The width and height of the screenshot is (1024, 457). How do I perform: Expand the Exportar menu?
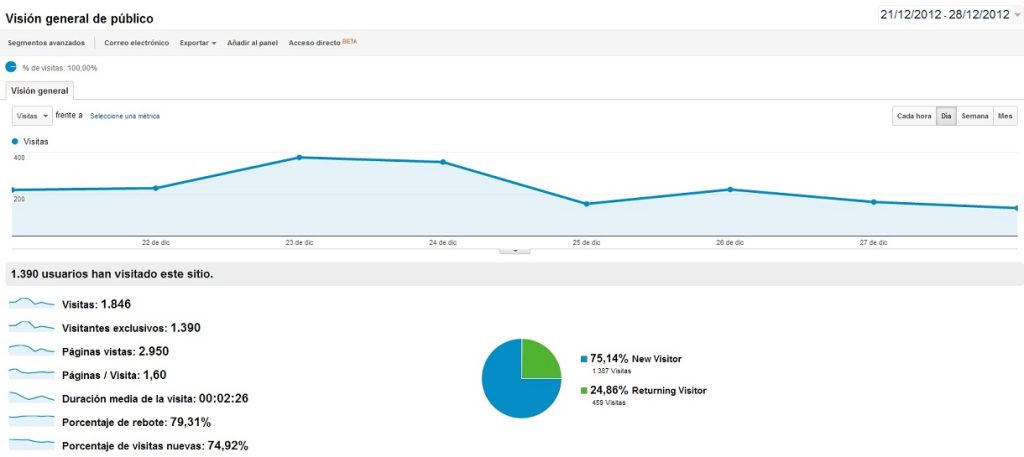pos(198,42)
